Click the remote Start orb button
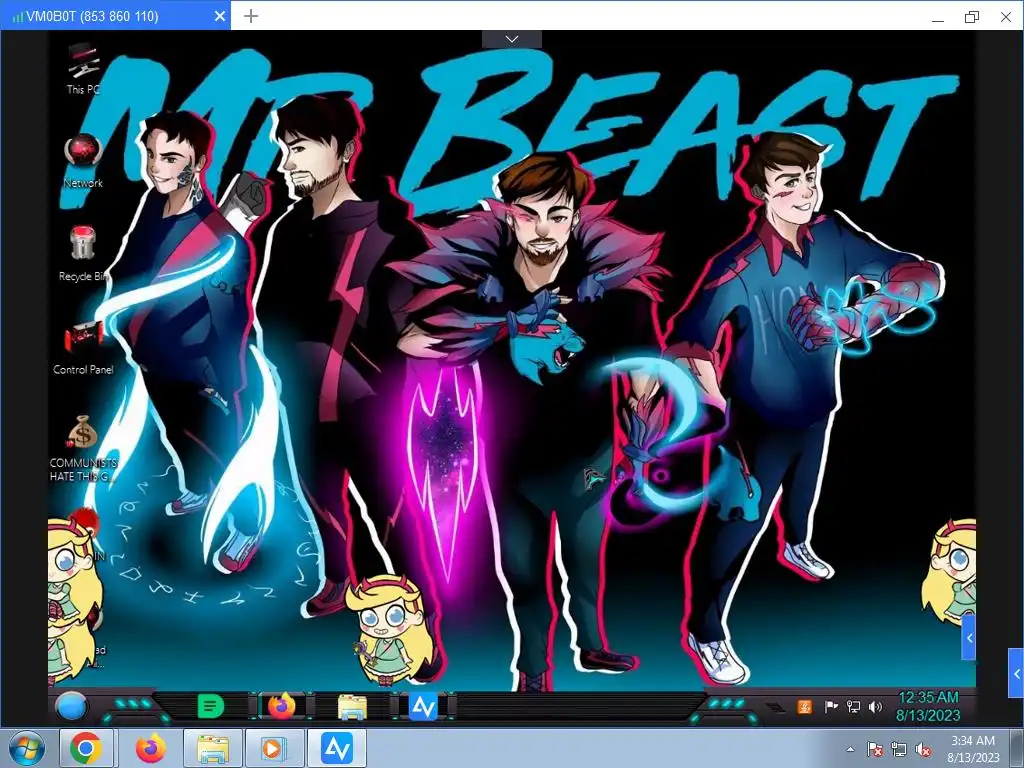 [71, 707]
